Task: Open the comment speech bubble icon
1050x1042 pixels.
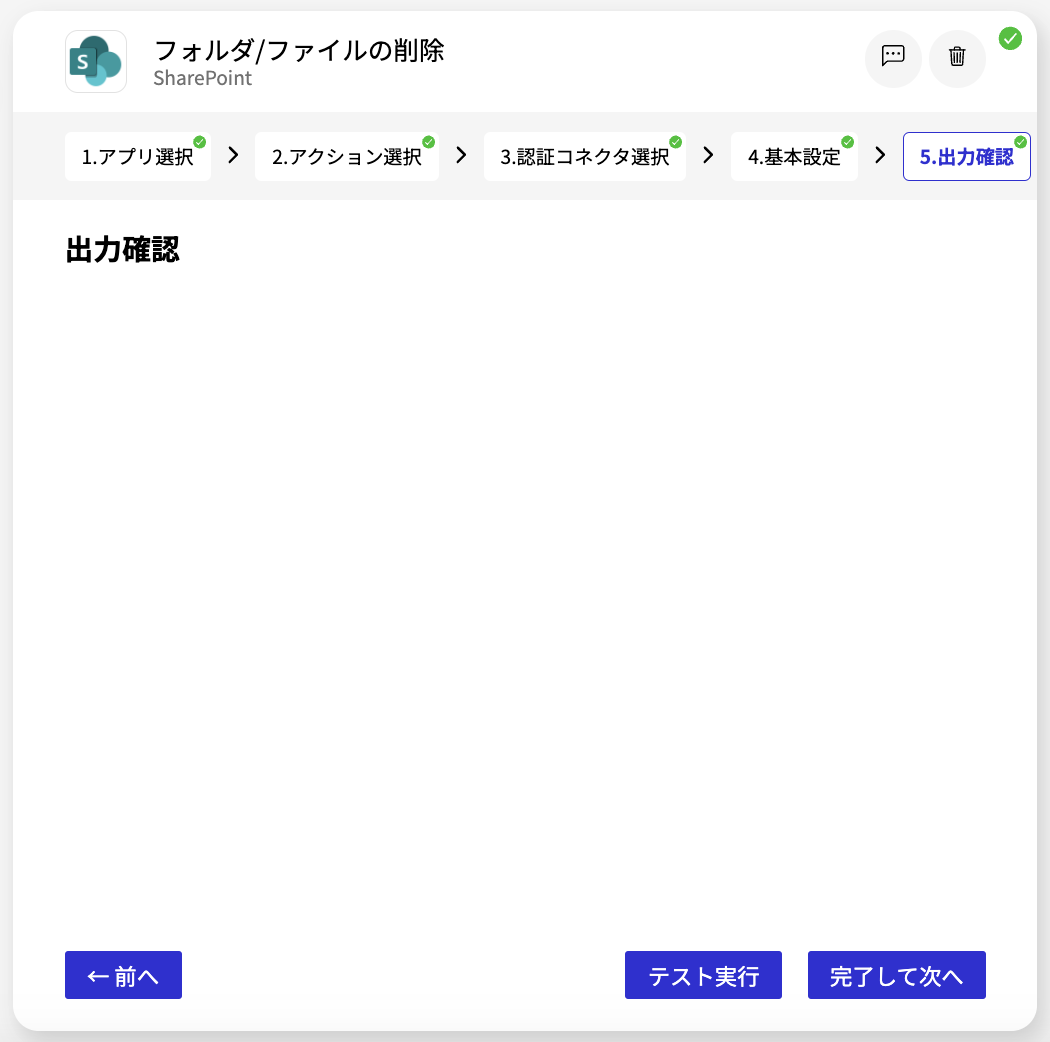Action: [893, 58]
